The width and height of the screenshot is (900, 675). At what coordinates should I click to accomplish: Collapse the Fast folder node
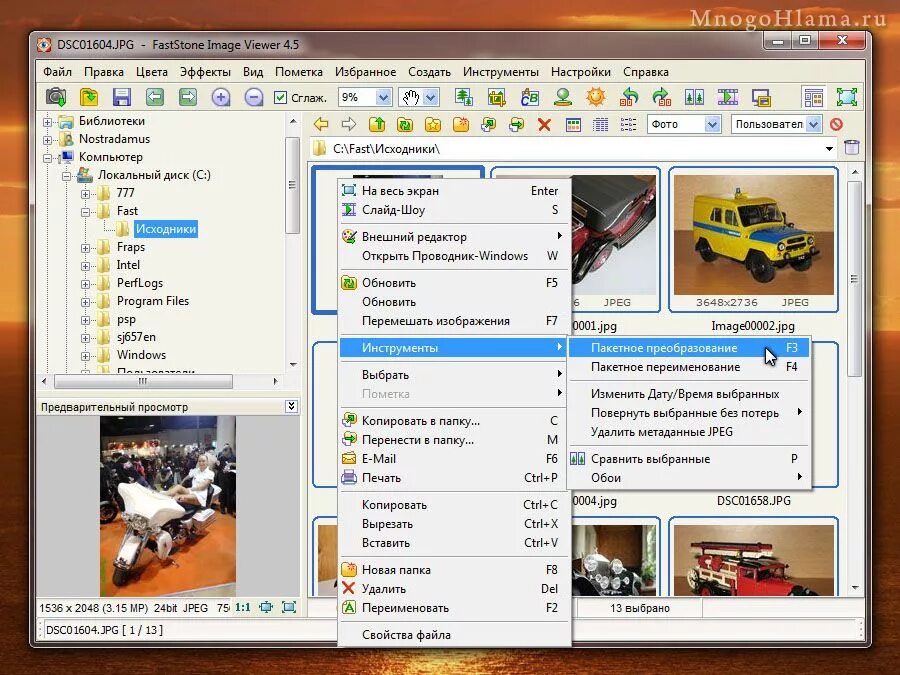pos(85,212)
